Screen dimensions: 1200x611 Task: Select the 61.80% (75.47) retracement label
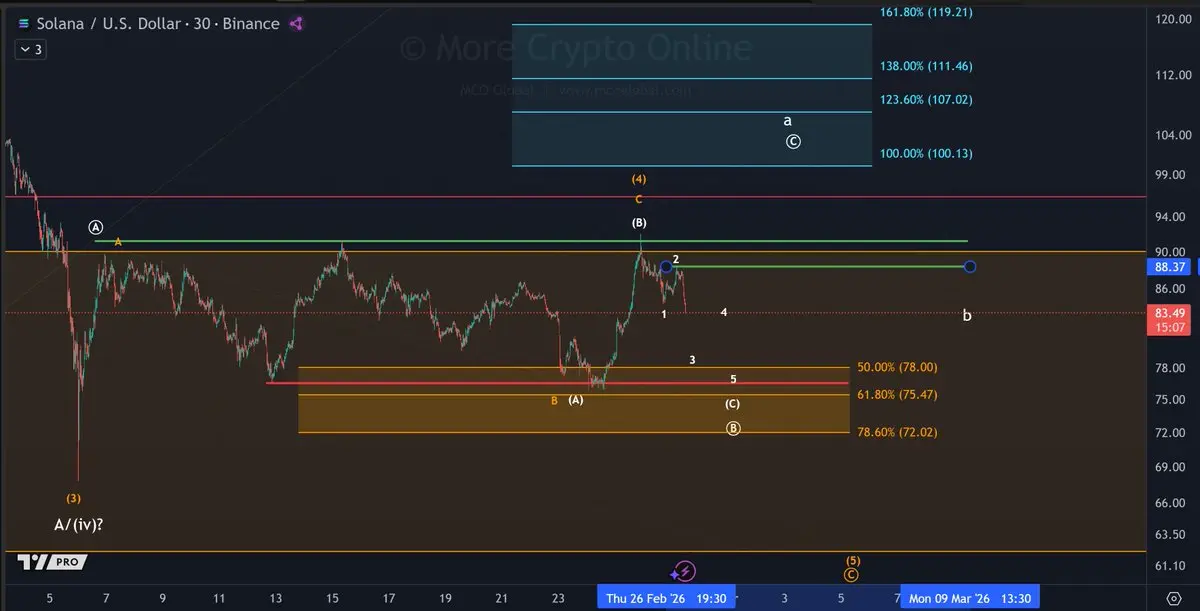click(897, 395)
